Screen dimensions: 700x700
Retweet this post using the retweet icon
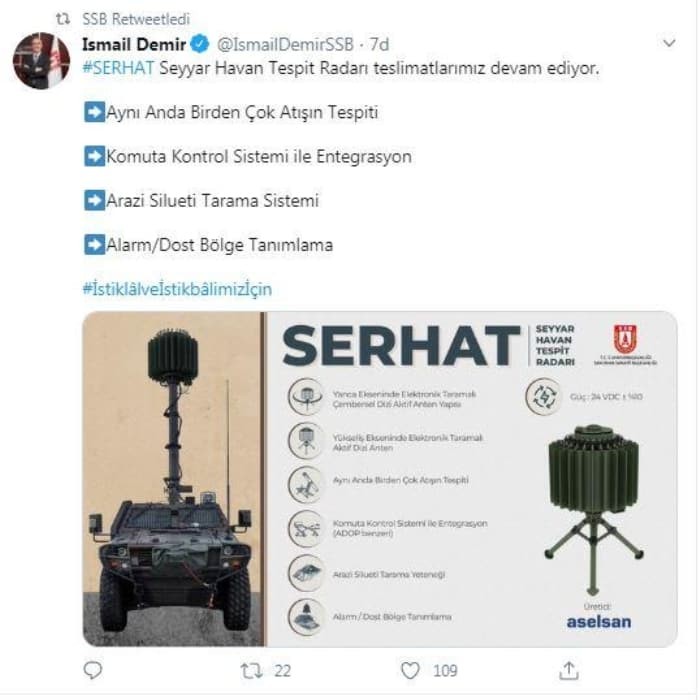pyautogui.click(x=252, y=671)
